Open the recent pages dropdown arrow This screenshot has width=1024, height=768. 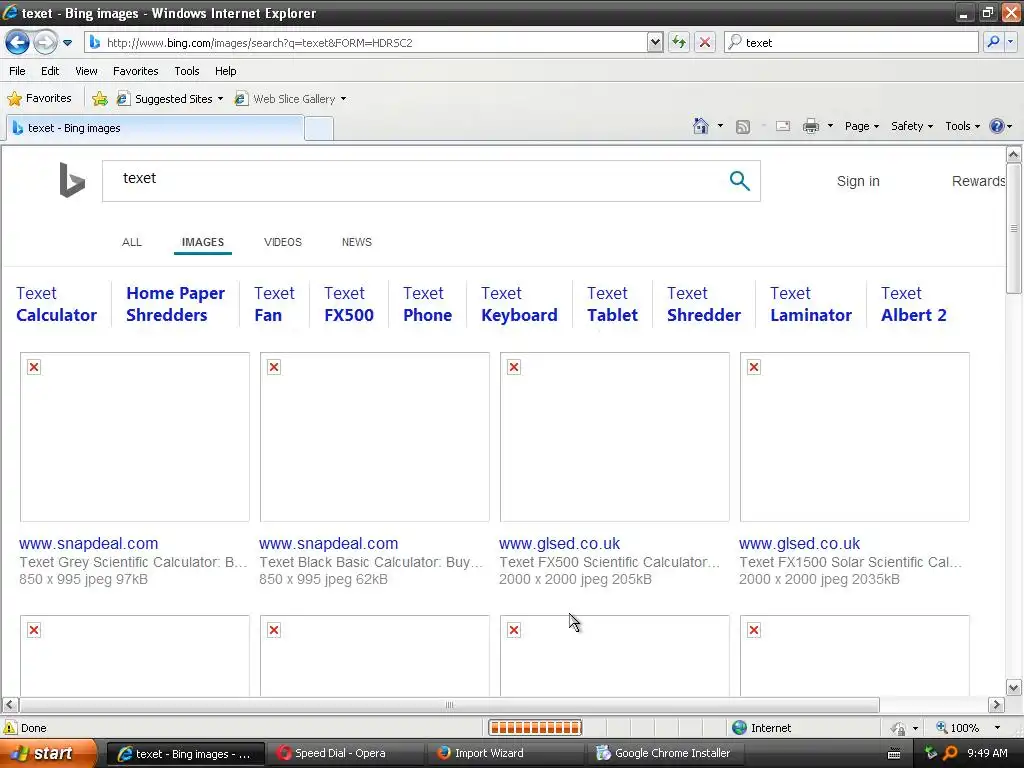[67, 43]
